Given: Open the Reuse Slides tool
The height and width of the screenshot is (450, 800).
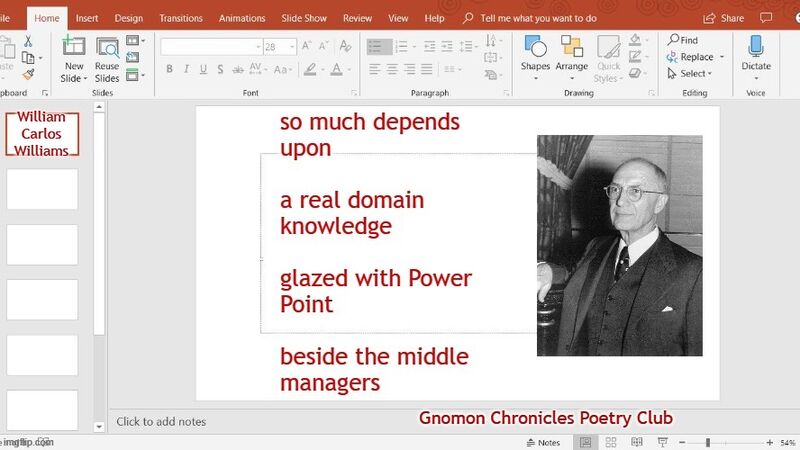Looking at the screenshot, I should (107, 59).
